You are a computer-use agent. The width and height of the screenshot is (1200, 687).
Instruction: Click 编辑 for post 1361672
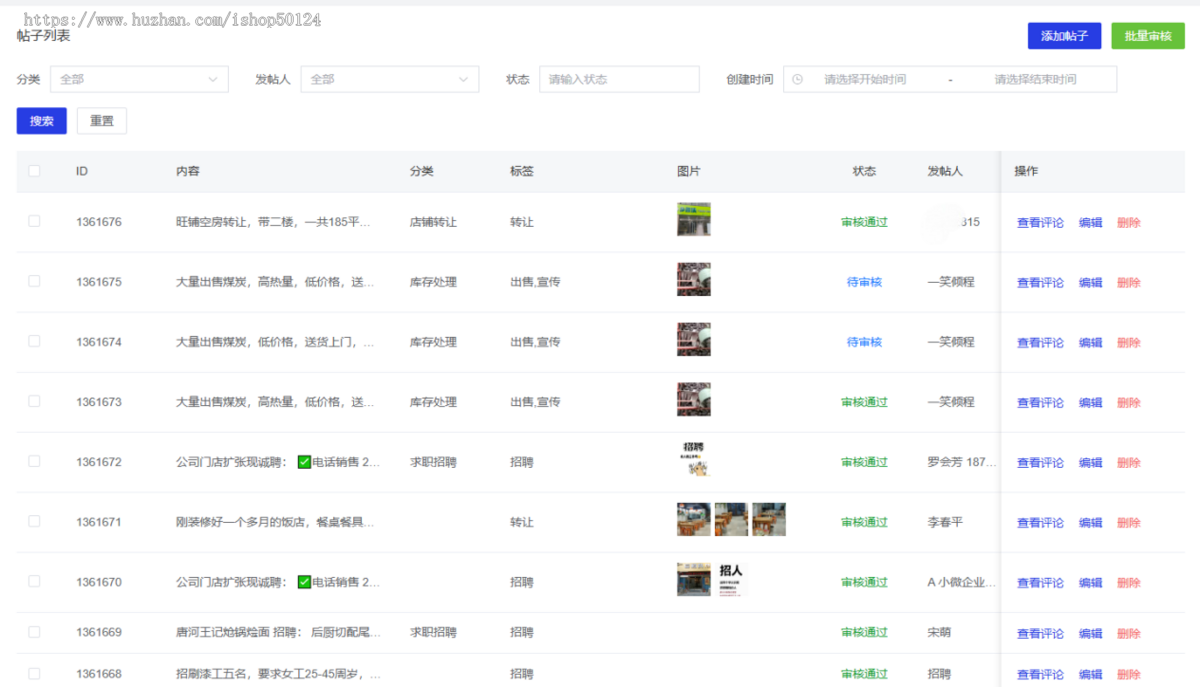(1090, 462)
